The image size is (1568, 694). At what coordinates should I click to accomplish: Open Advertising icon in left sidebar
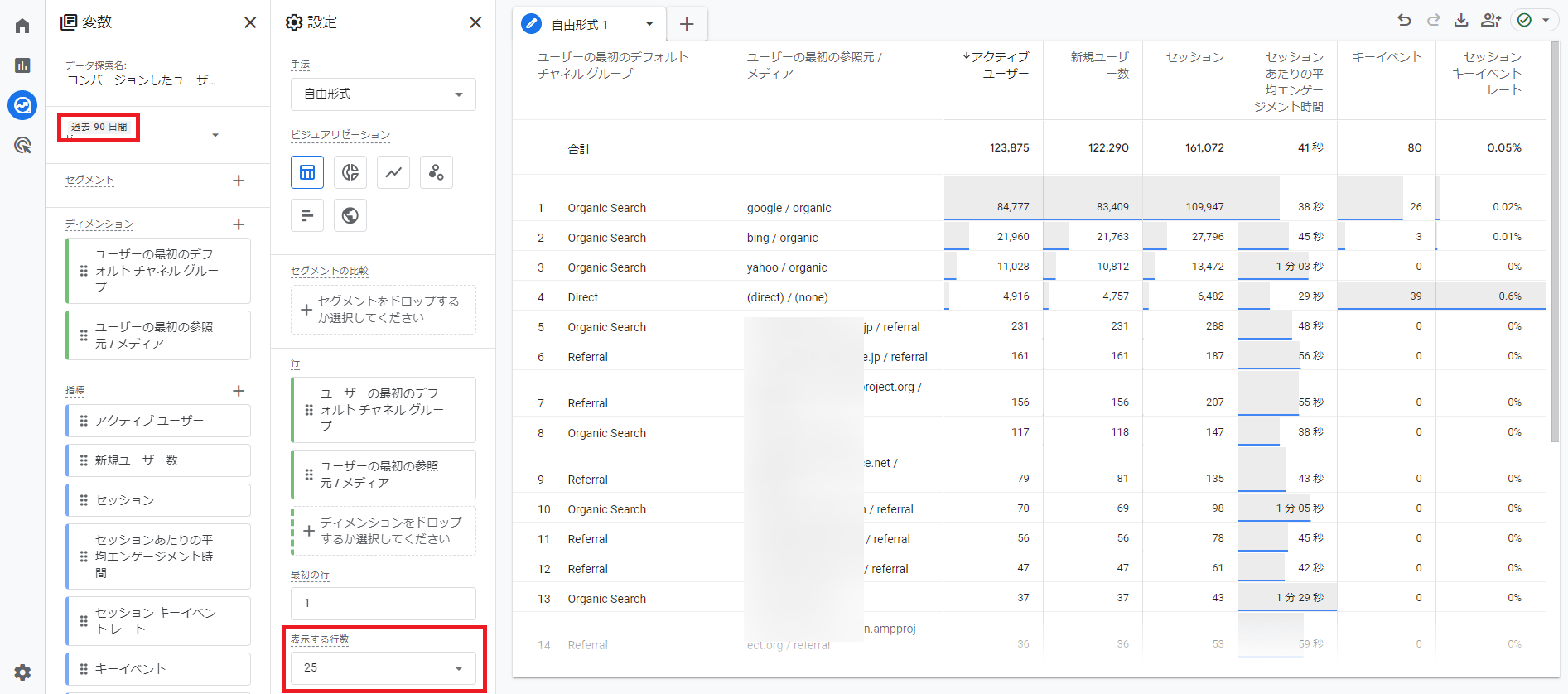[22, 146]
